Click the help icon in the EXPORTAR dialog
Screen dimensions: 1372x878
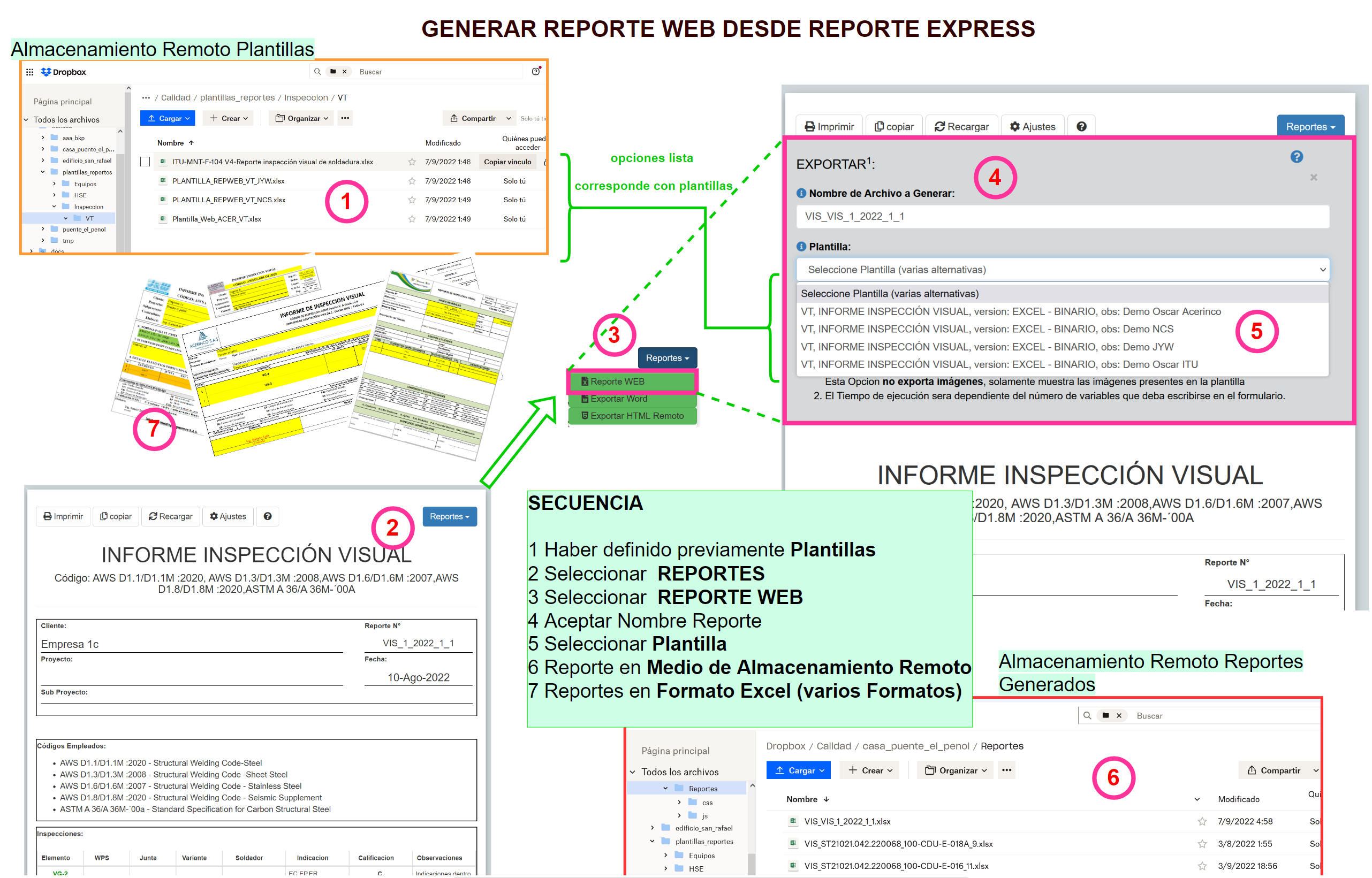coord(1296,157)
